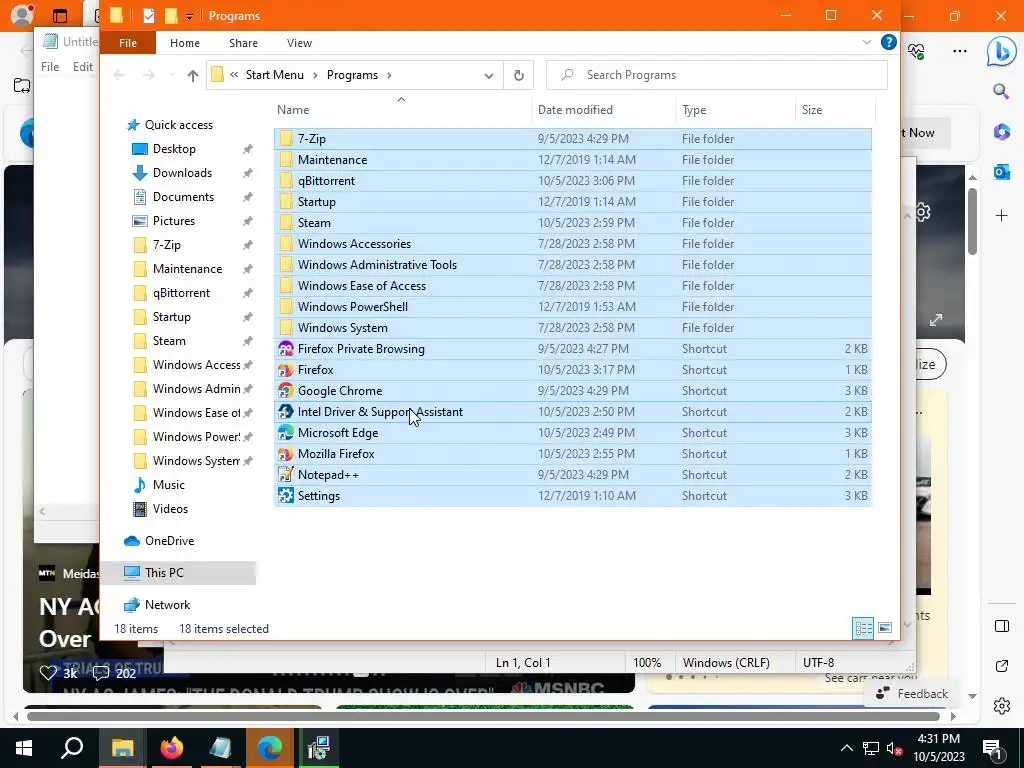Click the Firefox shortcut icon in list
This screenshot has height=768, width=1024.
[285, 370]
